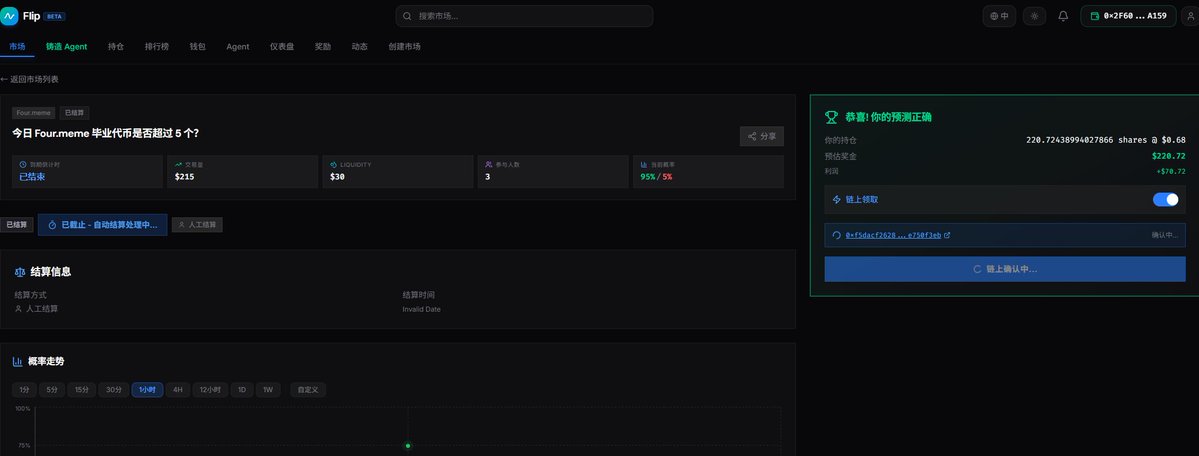Screen dimensions: 1199x456
Task: Select the 12小时 interval
Action: (210, 390)
